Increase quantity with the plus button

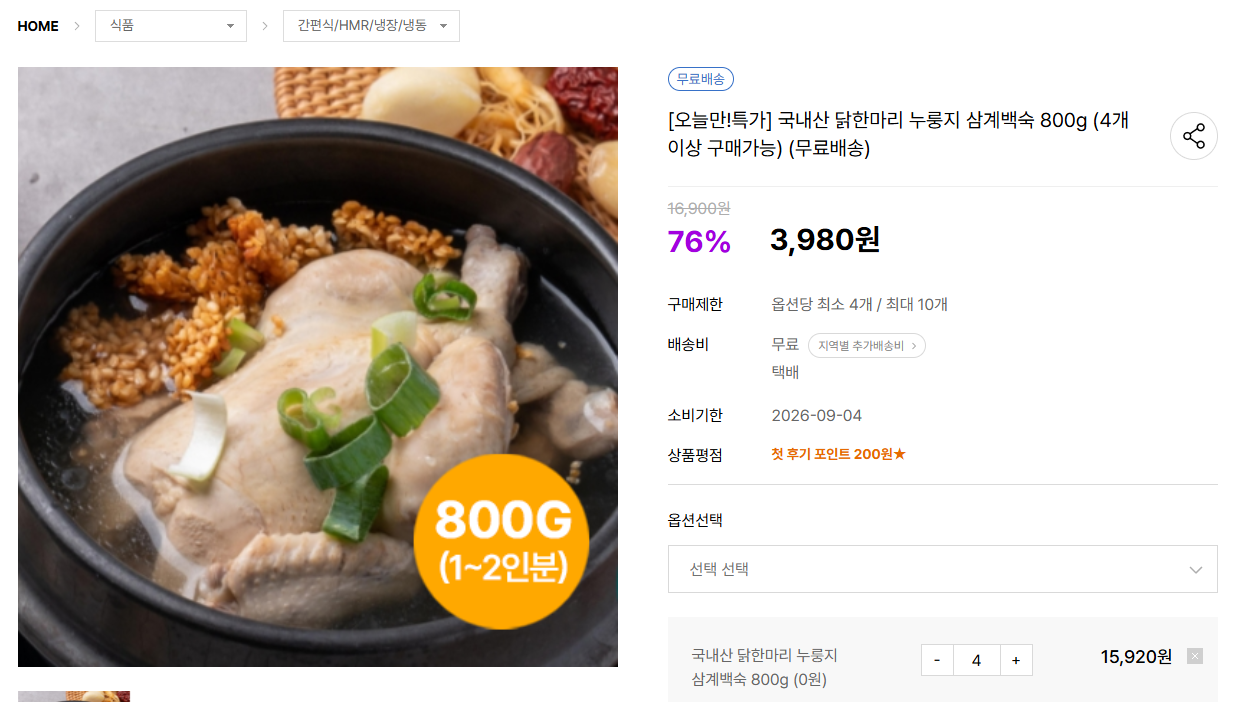pyautogui.click(x=1016, y=660)
